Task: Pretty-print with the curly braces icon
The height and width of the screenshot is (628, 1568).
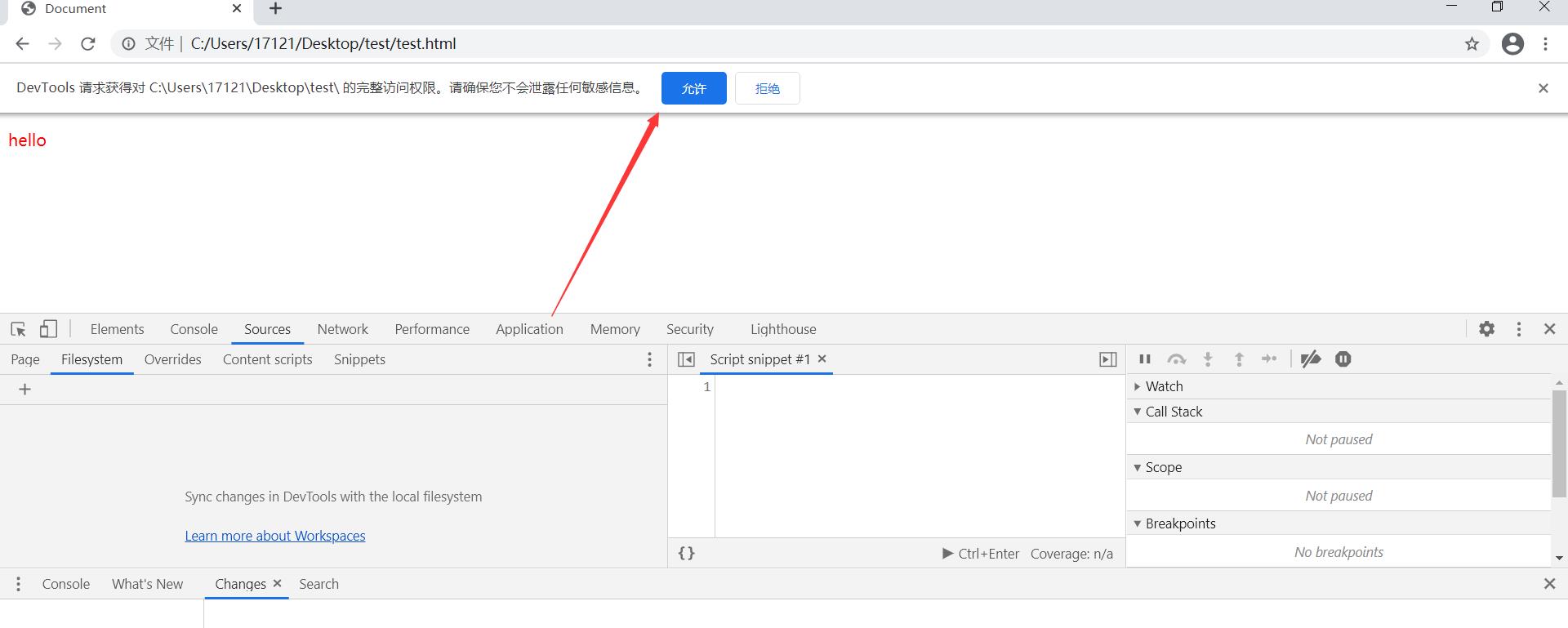Action: pyautogui.click(x=687, y=553)
